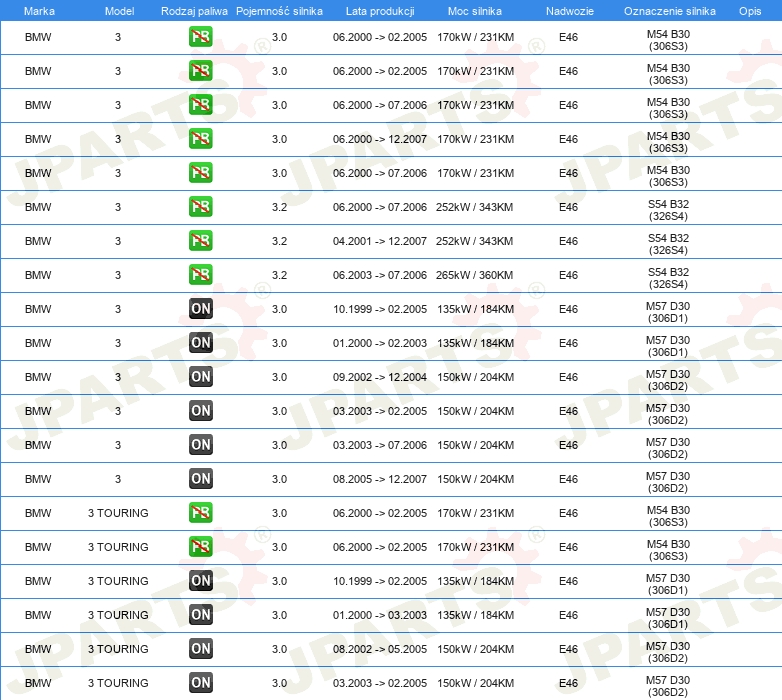Select the production years 03.2003 -> 07.2006
The height and width of the screenshot is (700, 782).
pyautogui.click(x=380, y=445)
